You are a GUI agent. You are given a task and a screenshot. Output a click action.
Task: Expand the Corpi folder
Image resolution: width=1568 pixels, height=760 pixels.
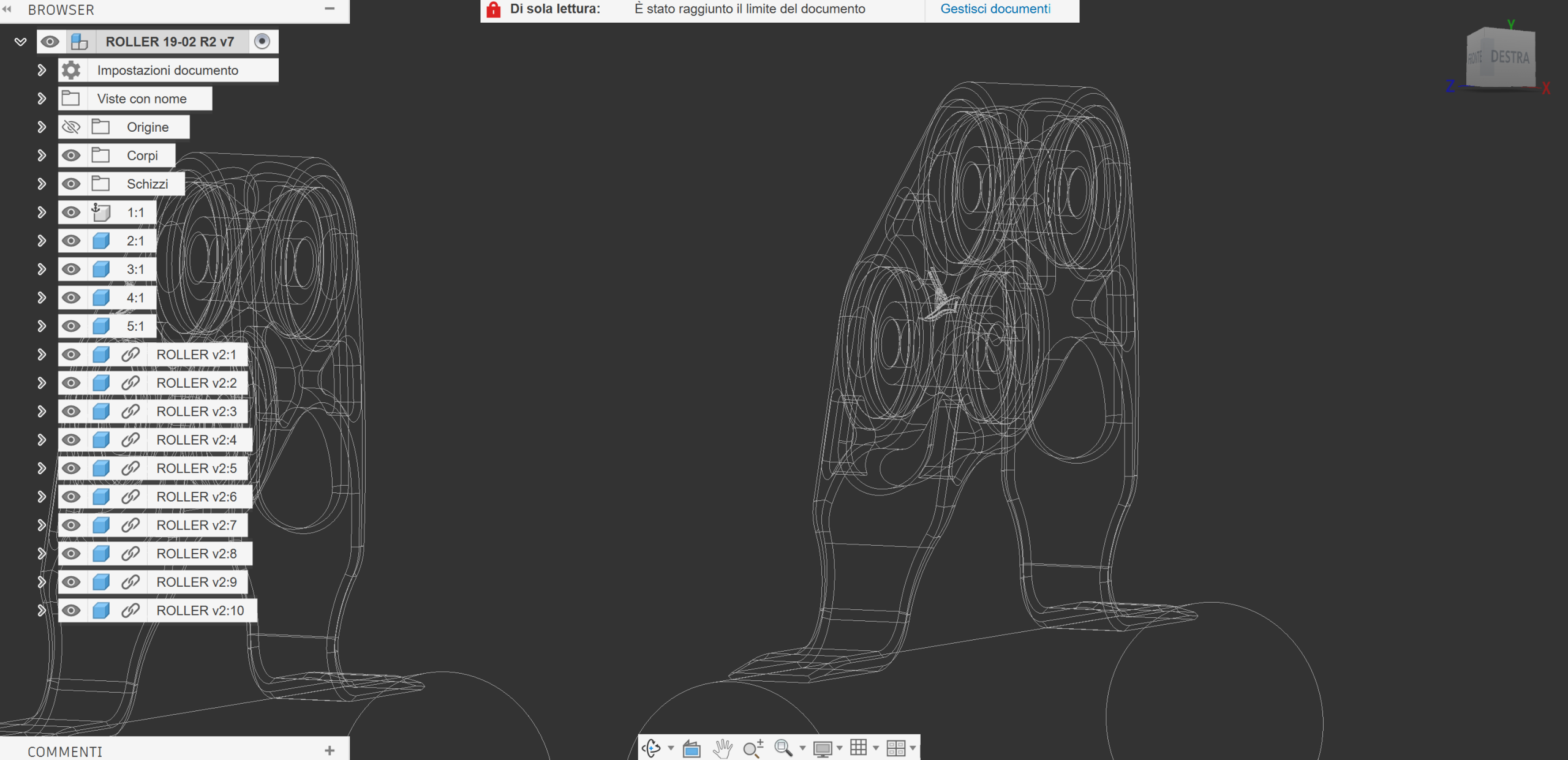tap(42, 156)
